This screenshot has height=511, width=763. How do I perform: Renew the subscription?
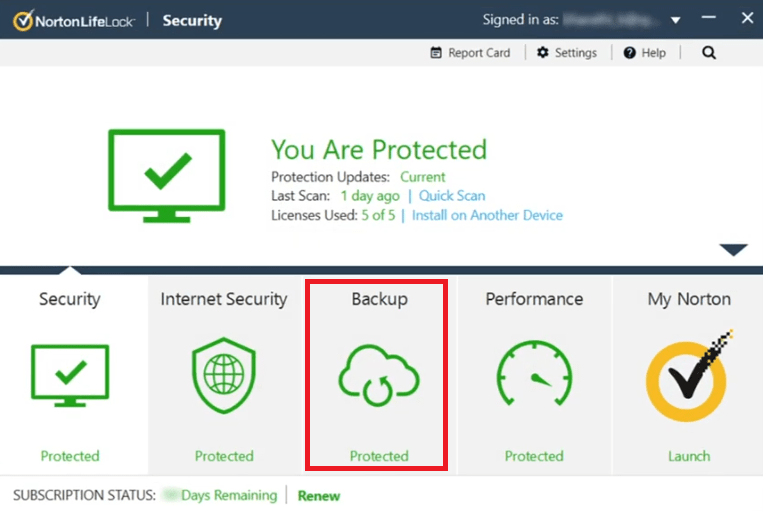click(319, 496)
